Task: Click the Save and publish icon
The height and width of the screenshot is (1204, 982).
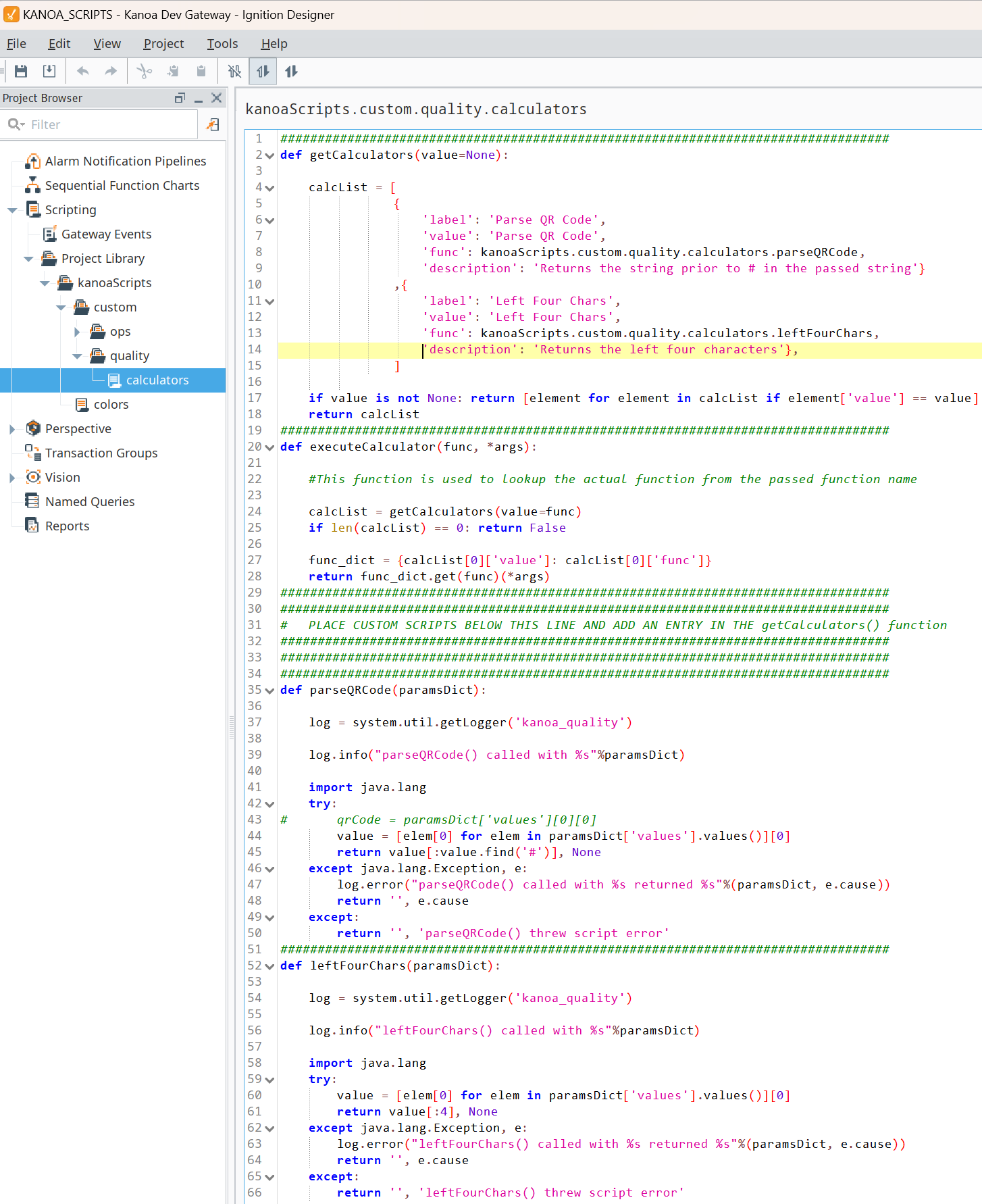Action: tap(49, 71)
